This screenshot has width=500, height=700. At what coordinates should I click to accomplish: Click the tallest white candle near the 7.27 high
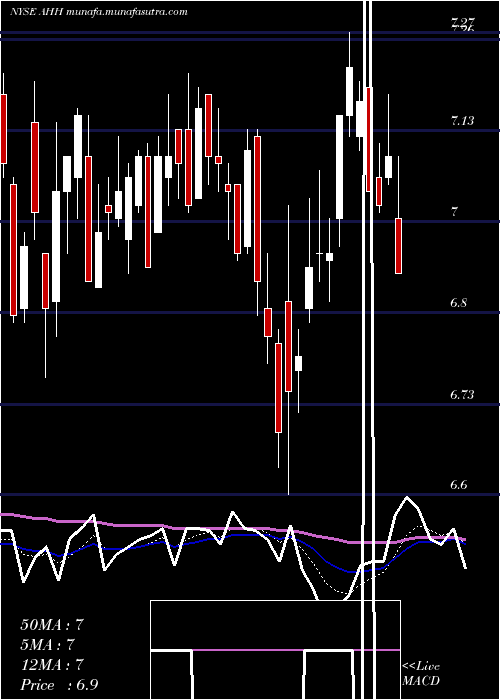[x=349, y=91]
